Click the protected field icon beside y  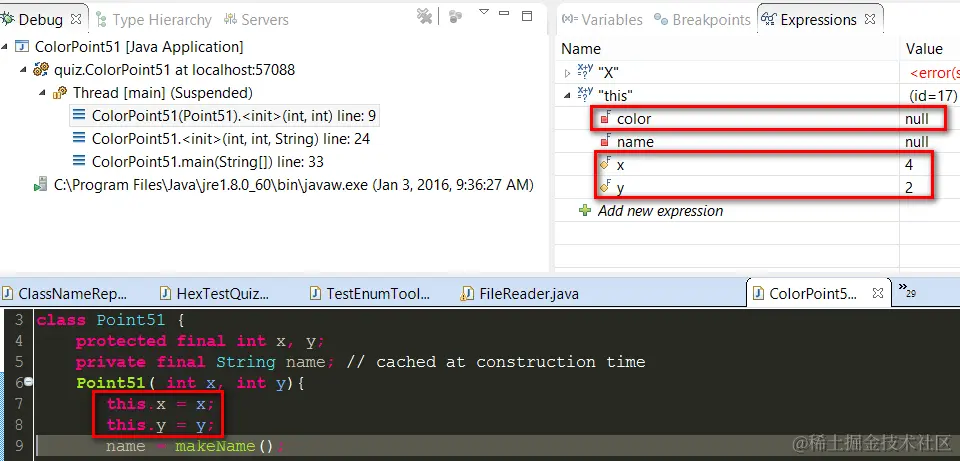point(606,187)
